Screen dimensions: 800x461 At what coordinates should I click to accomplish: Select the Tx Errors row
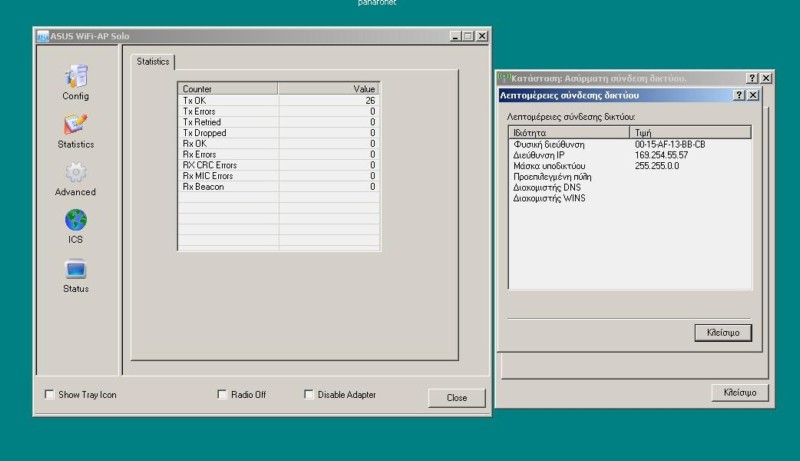pos(279,111)
